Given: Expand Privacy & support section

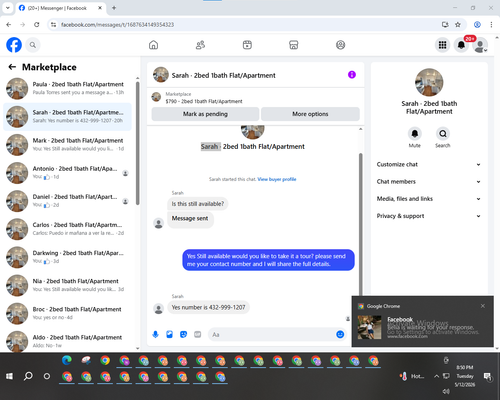Looking at the screenshot, I should [429, 216].
